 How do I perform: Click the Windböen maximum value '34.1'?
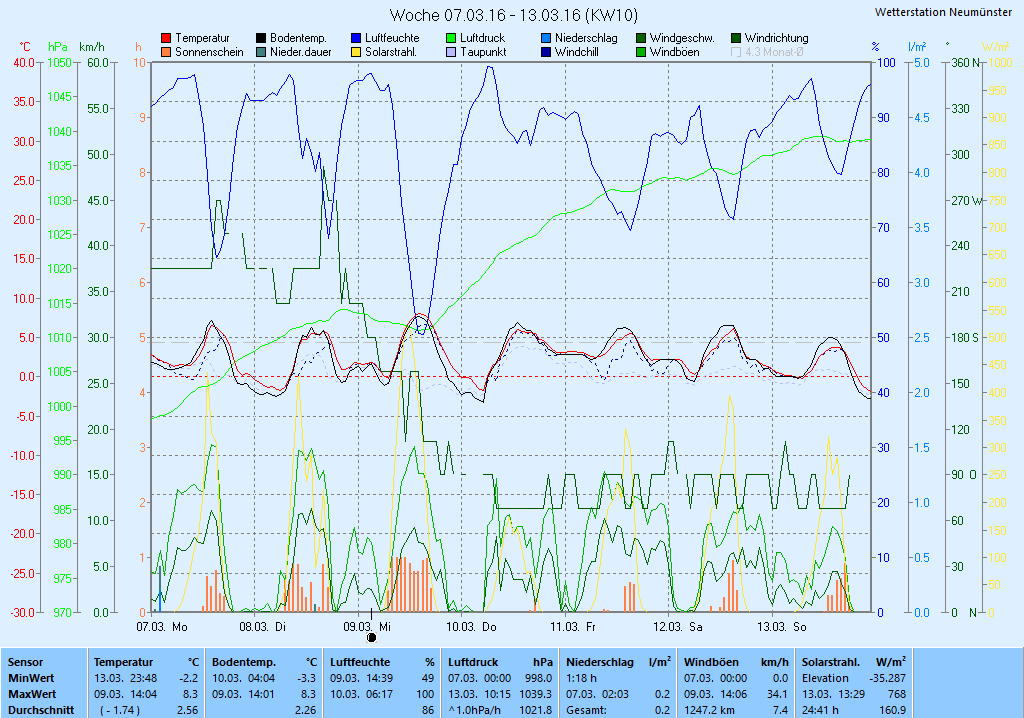click(x=777, y=694)
